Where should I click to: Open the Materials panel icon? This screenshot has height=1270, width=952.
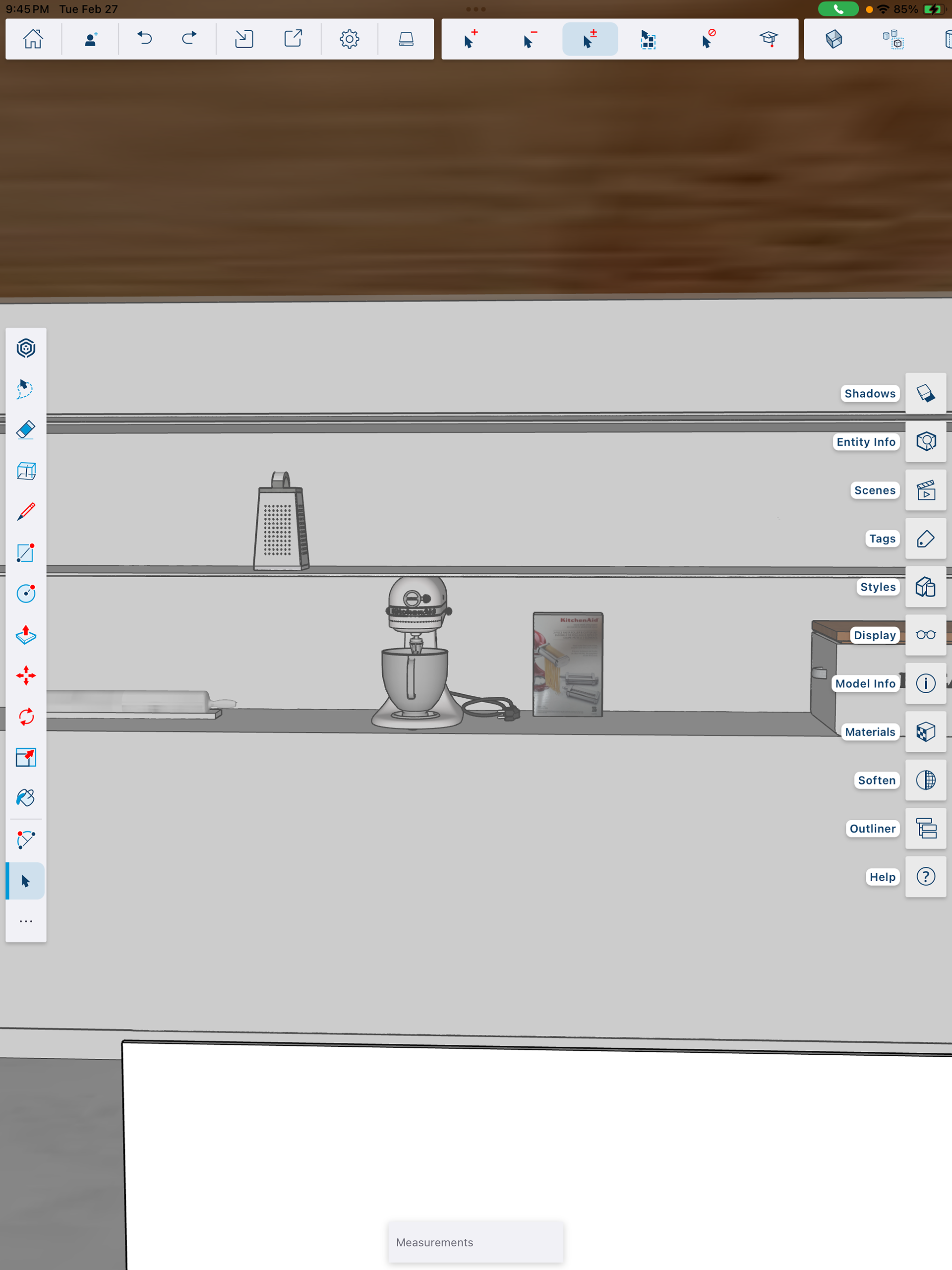tap(926, 732)
